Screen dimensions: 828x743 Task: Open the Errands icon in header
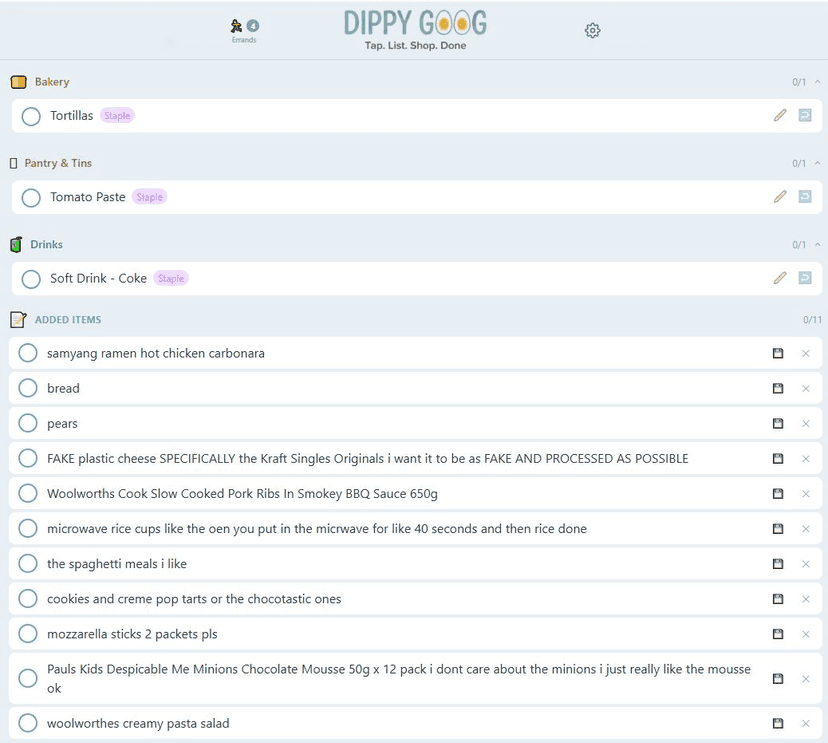click(244, 29)
